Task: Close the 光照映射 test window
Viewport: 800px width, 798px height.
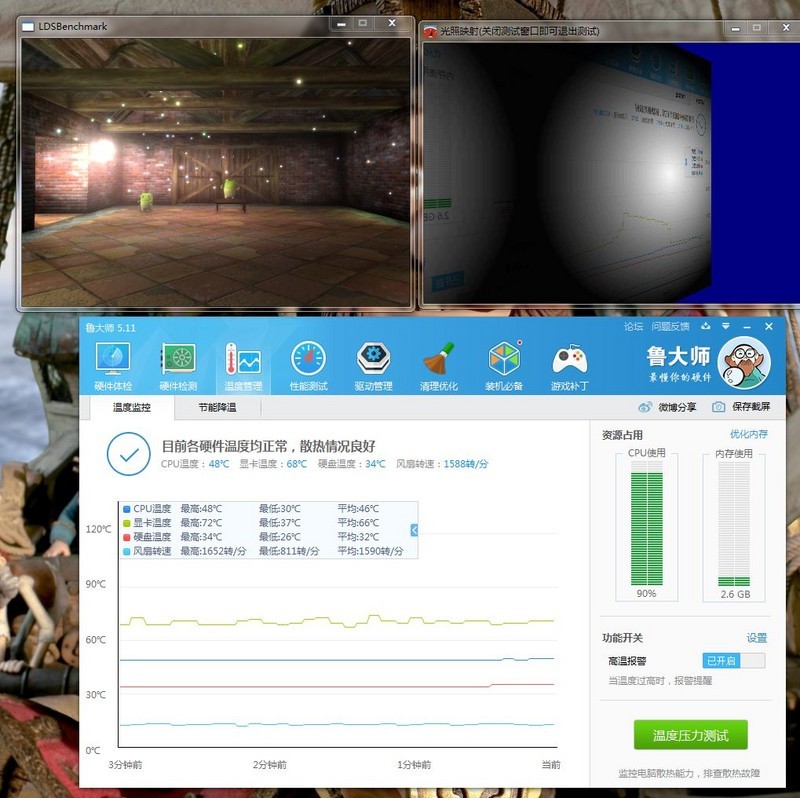Action: tap(786, 28)
